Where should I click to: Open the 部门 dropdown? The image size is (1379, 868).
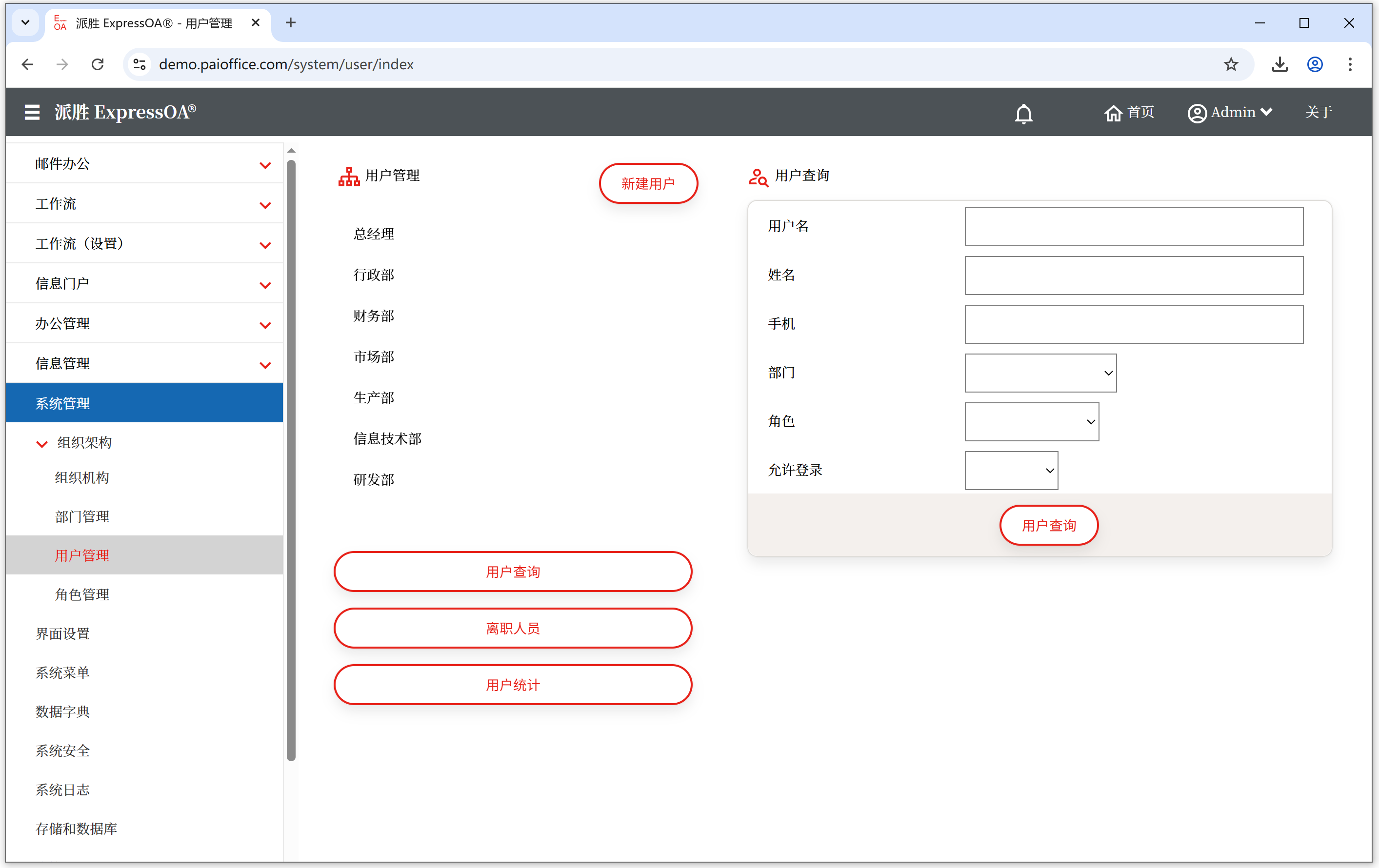pos(1040,373)
